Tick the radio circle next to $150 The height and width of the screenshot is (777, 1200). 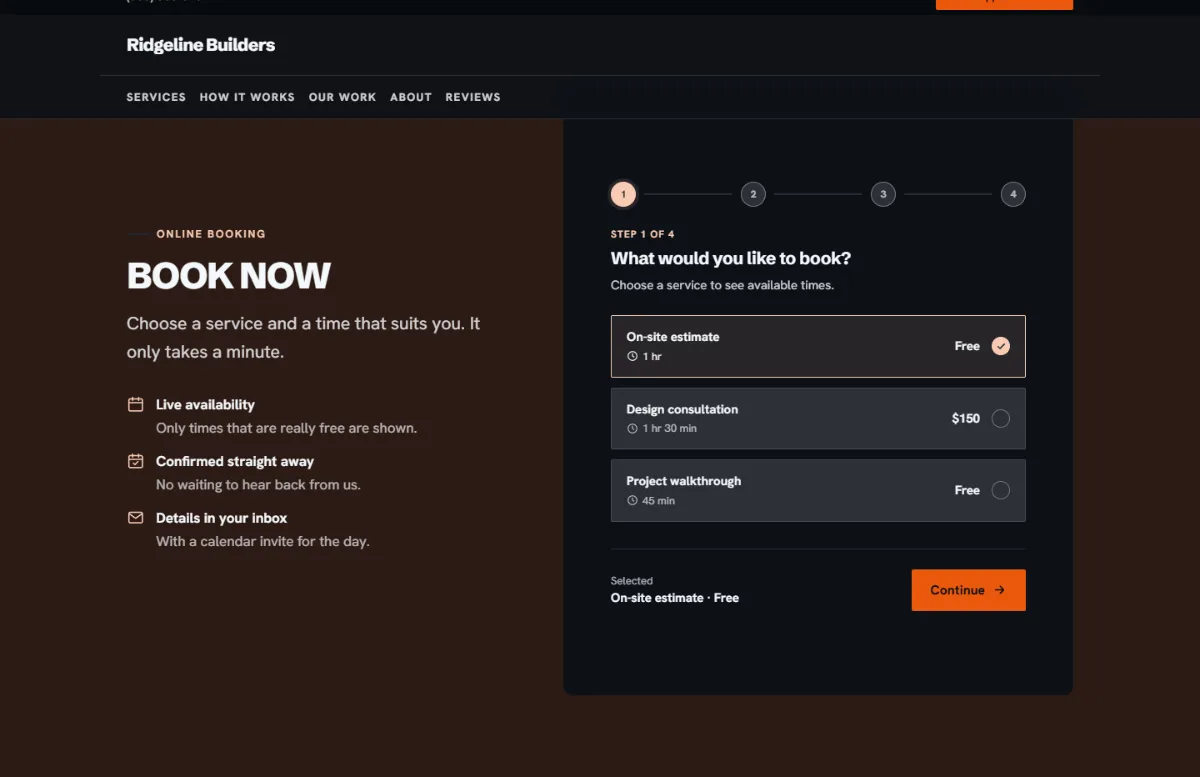pos(1001,418)
